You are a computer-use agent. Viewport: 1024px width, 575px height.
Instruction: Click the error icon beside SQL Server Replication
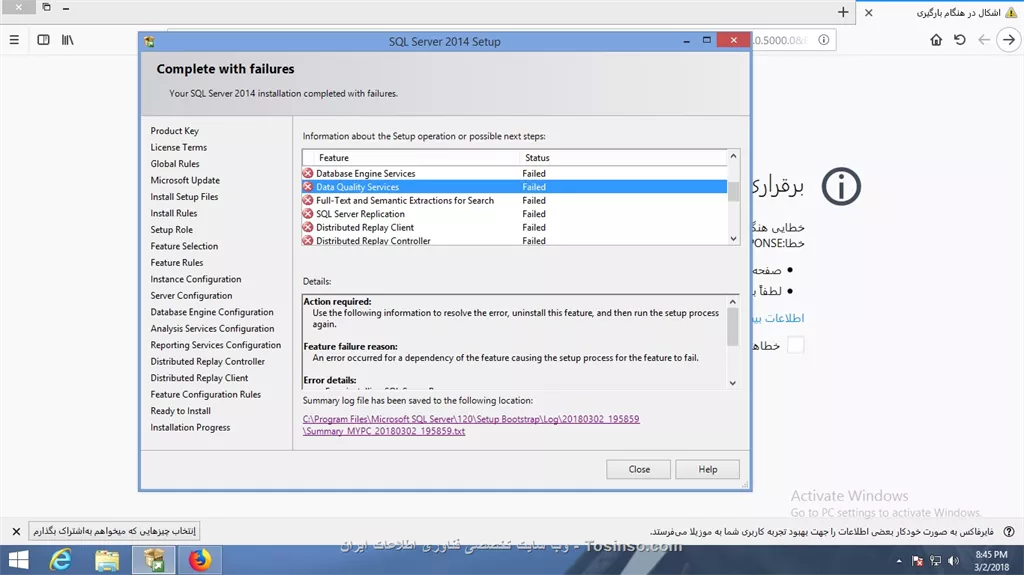308,214
